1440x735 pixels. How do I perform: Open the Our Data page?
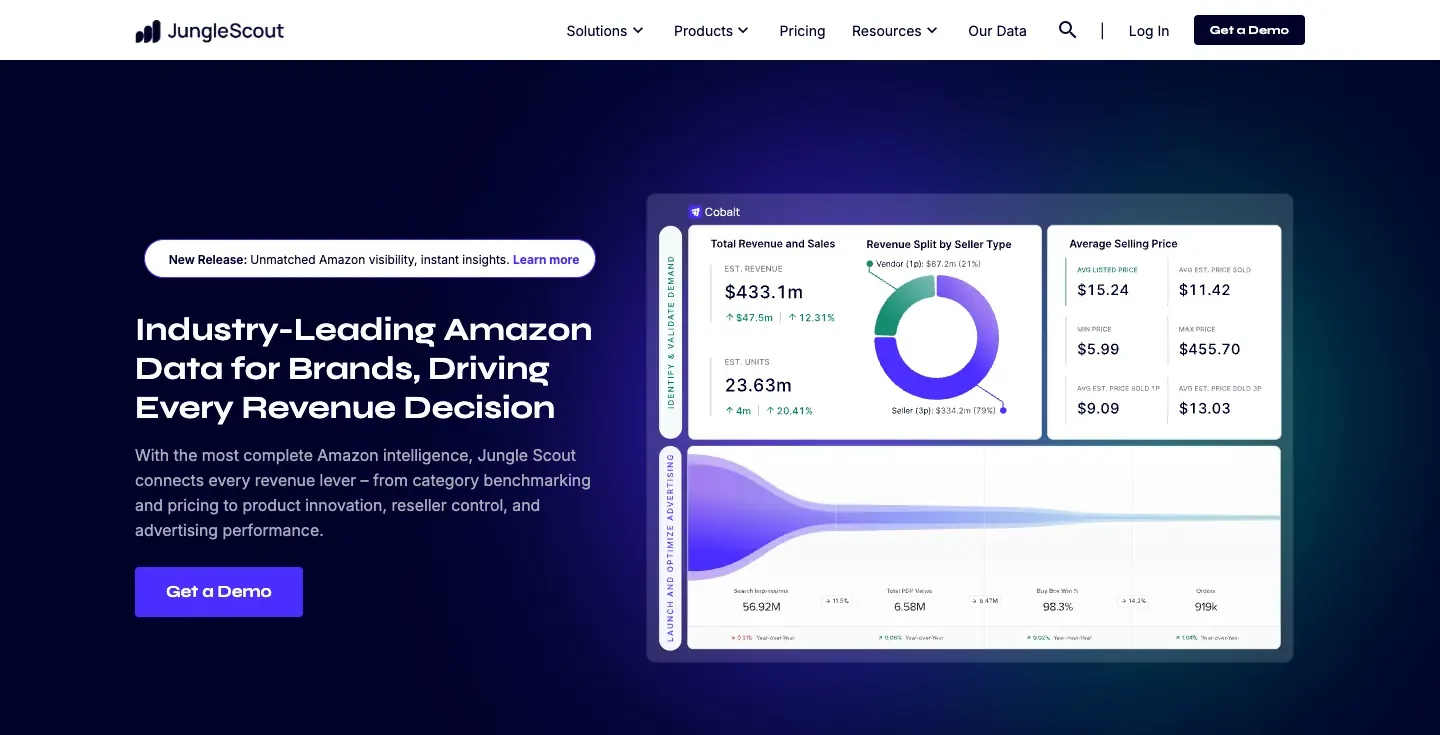(x=997, y=31)
